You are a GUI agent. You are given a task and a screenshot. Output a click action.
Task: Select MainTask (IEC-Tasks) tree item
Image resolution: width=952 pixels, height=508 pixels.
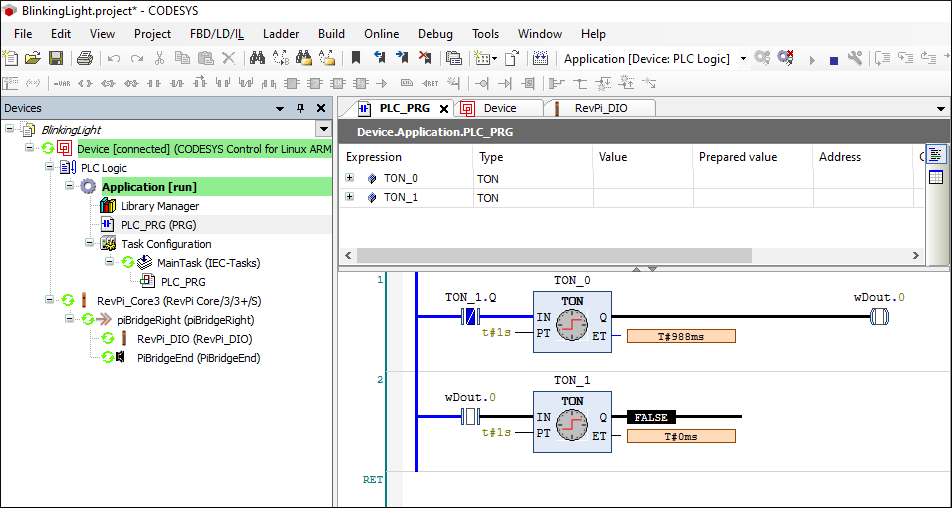(208, 263)
